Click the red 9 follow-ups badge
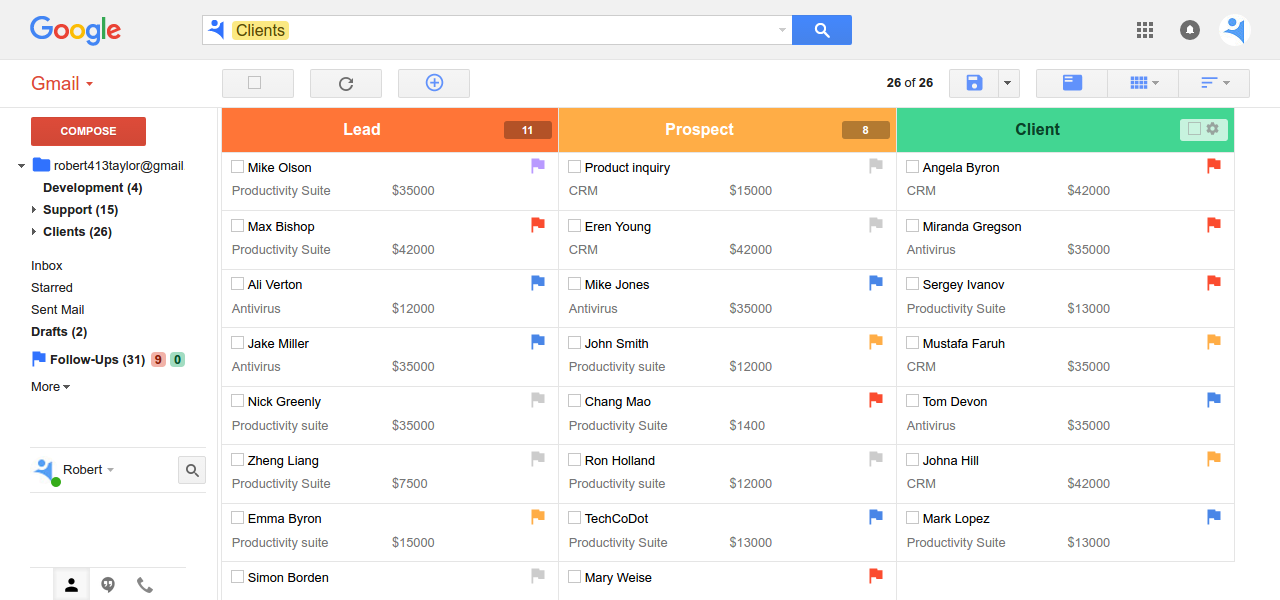 point(158,360)
